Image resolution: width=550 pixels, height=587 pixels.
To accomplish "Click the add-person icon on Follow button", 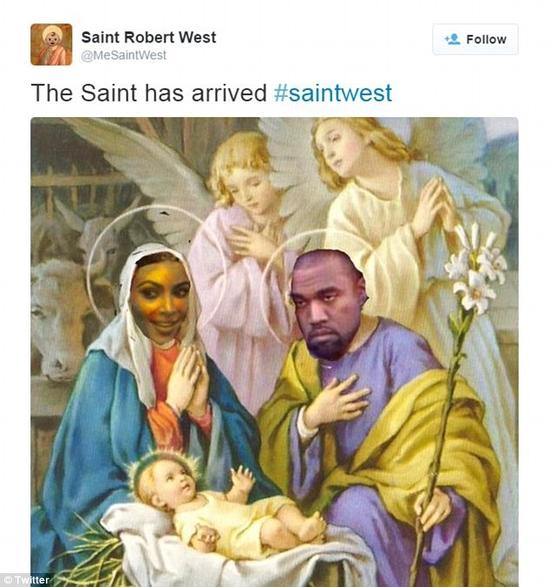I will [452, 39].
